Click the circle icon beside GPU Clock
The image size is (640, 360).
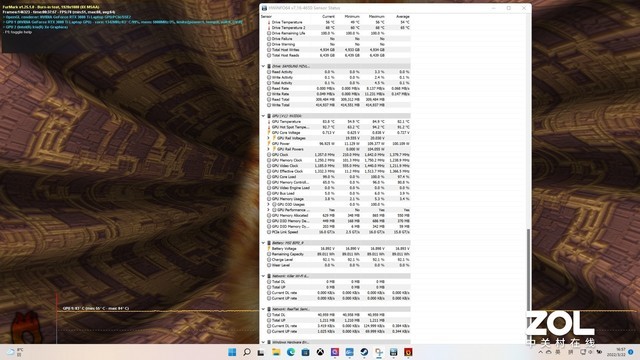(269, 155)
